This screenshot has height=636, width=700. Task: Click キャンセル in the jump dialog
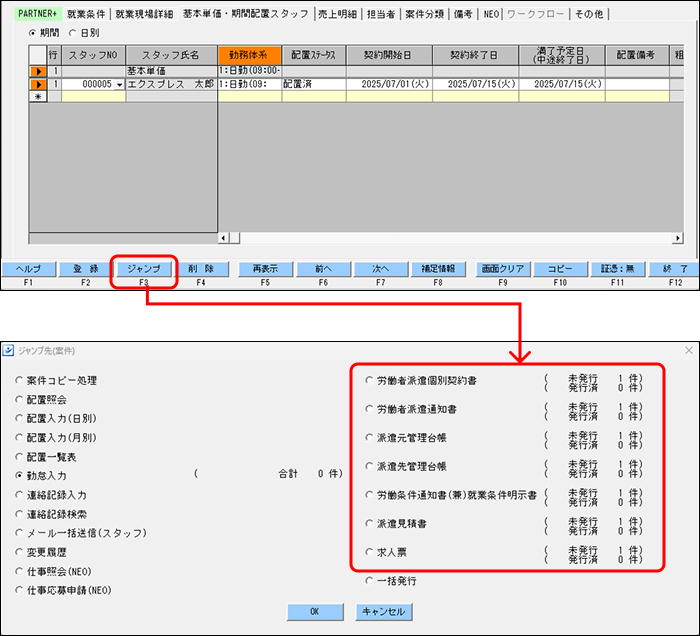pyautogui.click(x=384, y=612)
